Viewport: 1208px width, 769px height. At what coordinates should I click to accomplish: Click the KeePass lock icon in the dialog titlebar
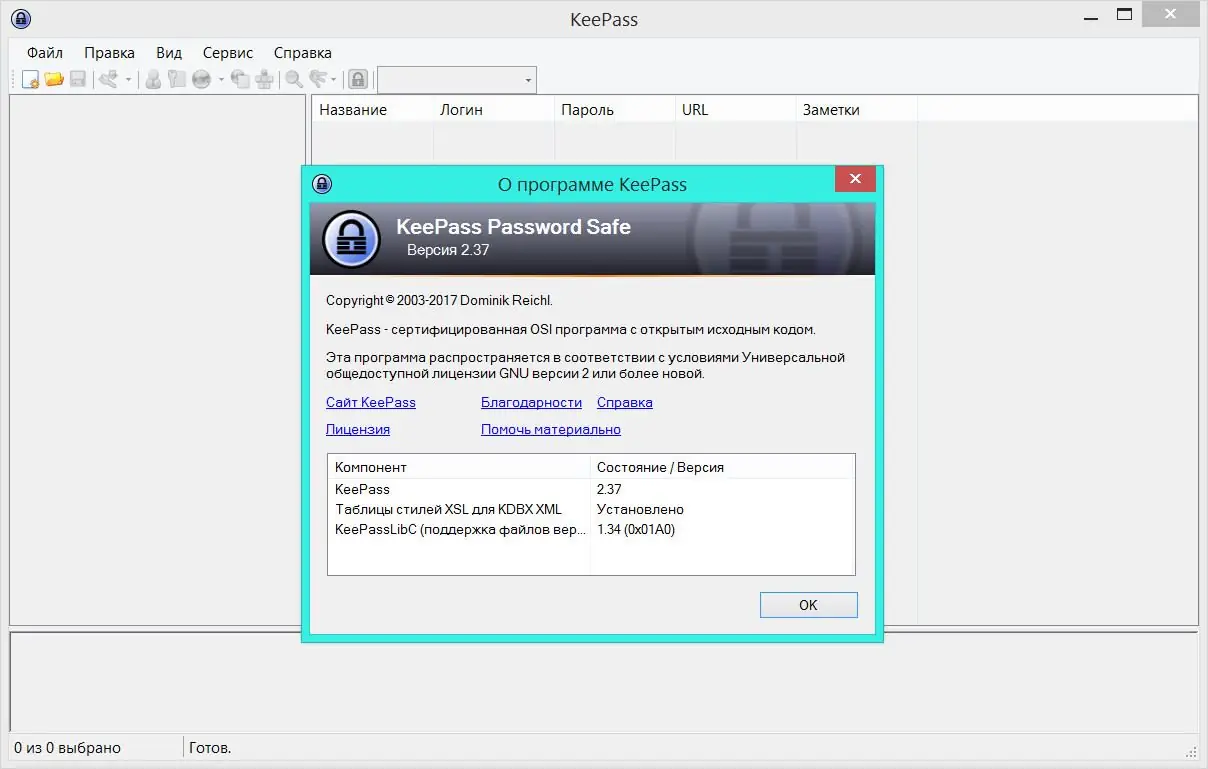pyautogui.click(x=321, y=184)
